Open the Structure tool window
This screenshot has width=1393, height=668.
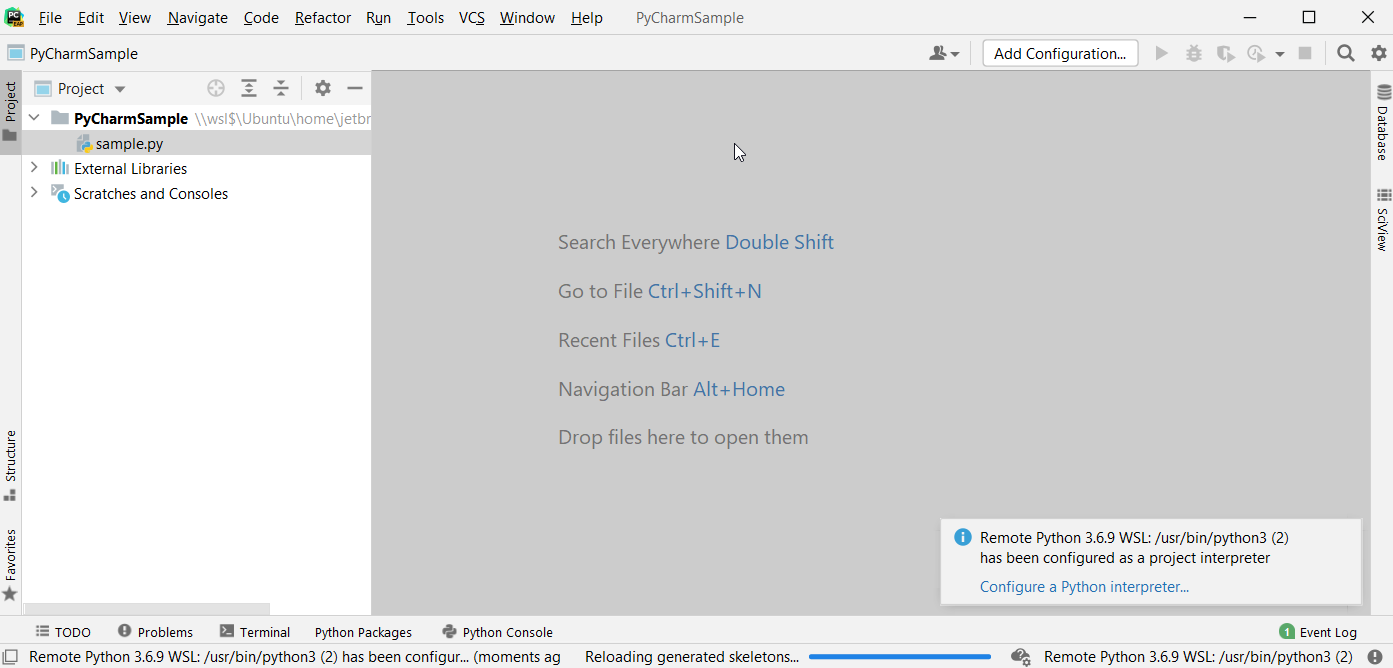click(x=11, y=465)
